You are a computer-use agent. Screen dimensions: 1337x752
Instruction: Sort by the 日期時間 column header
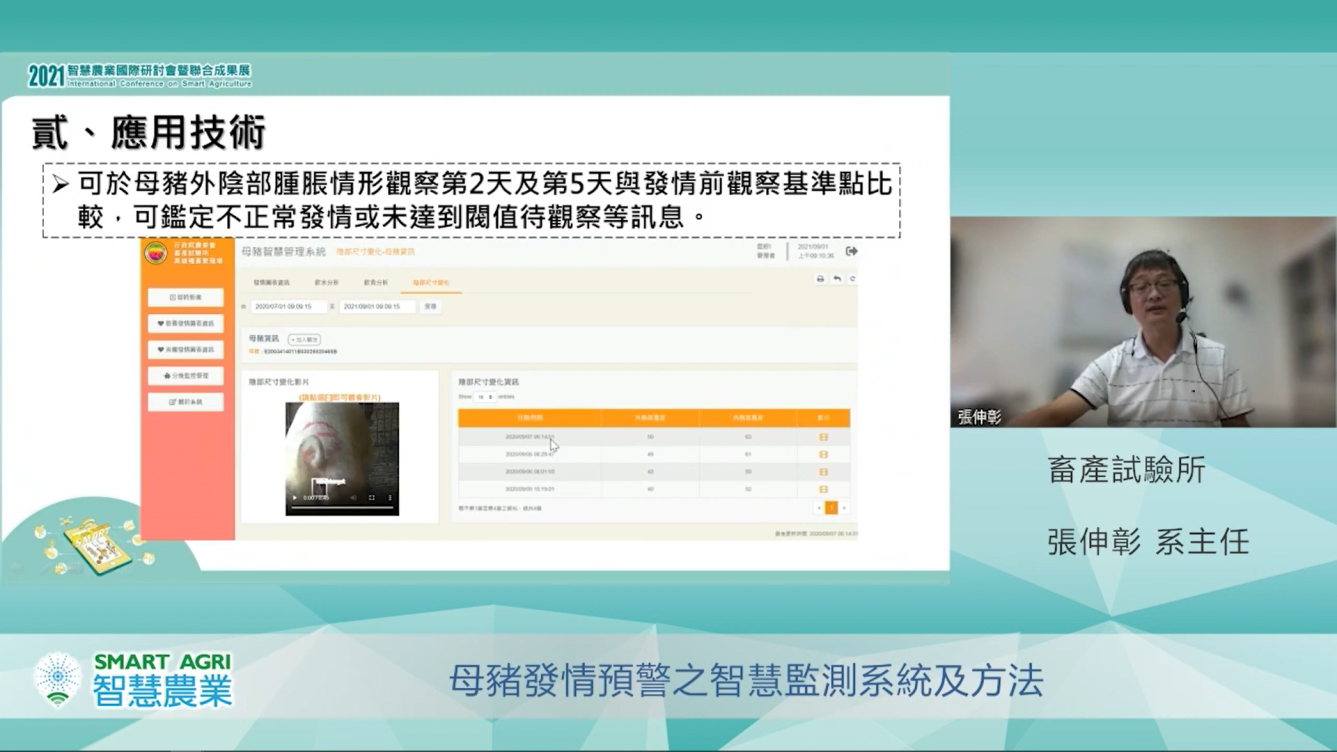pyautogui.click(x=530, y=418)
